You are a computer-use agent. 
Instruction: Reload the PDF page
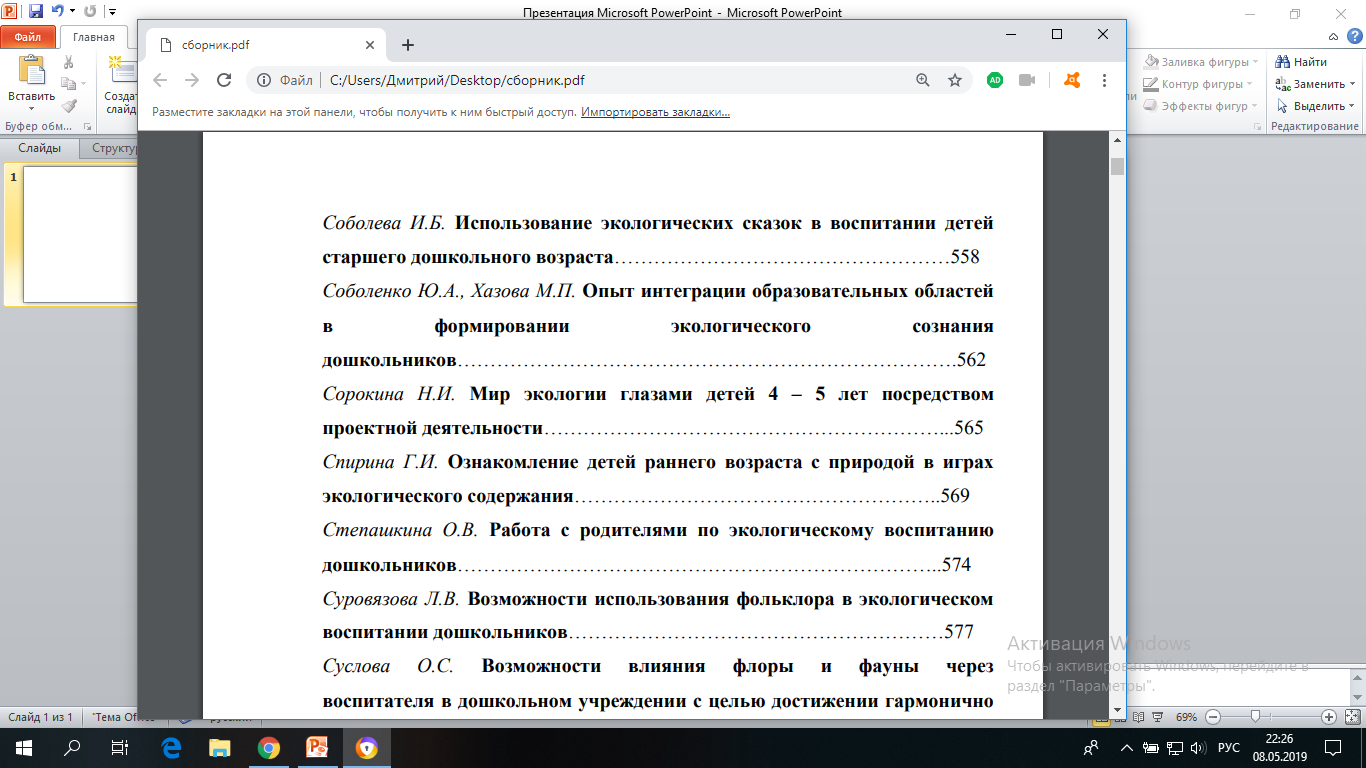224,80
